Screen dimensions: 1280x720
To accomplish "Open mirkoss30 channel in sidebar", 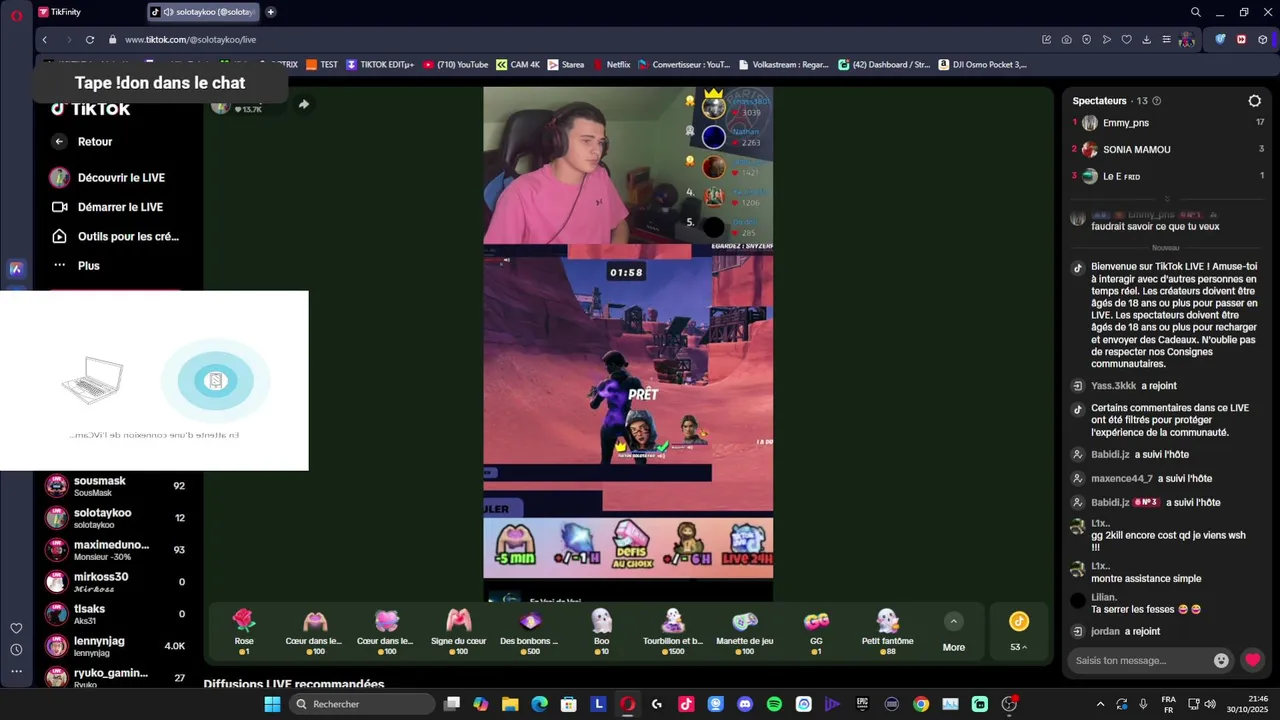I will [116, 582].
